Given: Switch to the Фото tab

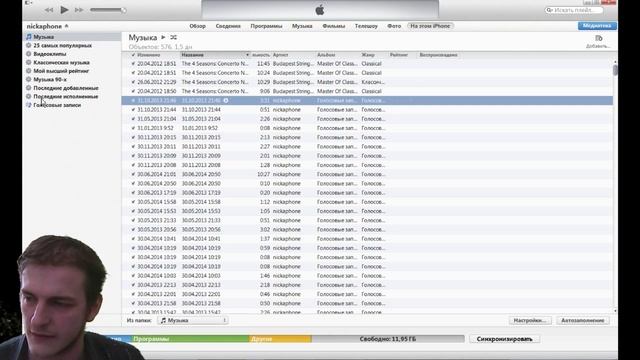Looking at the screenshot, I should [394, 26].
